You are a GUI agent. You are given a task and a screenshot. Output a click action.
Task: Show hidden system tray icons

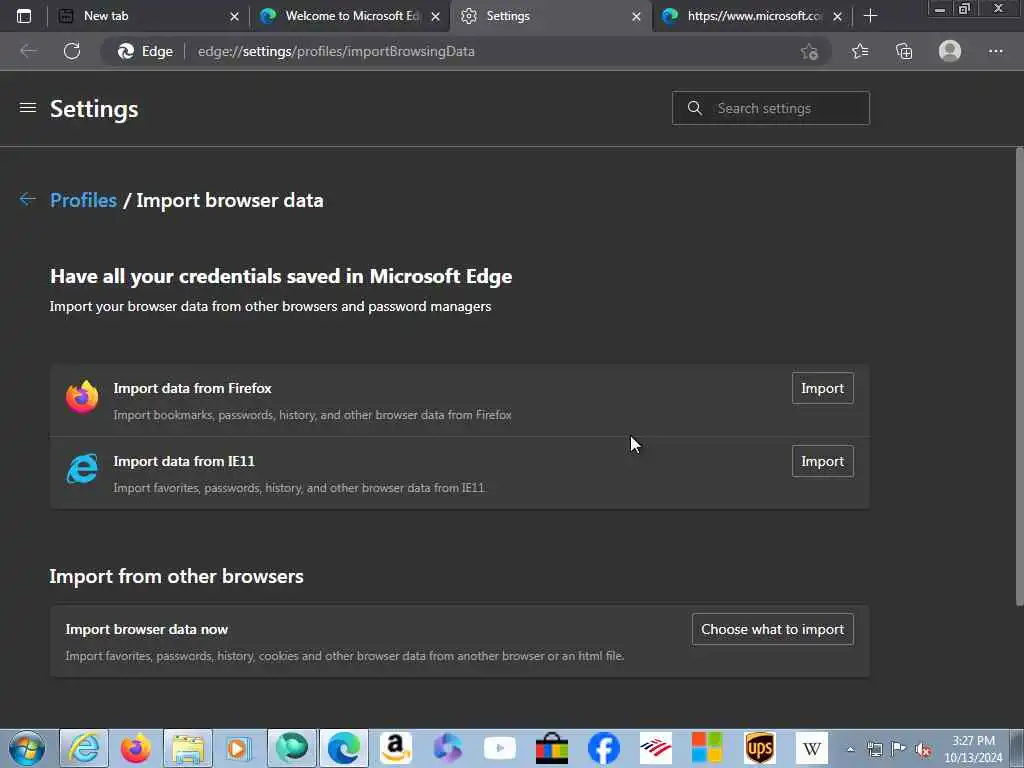coord(850,749)
